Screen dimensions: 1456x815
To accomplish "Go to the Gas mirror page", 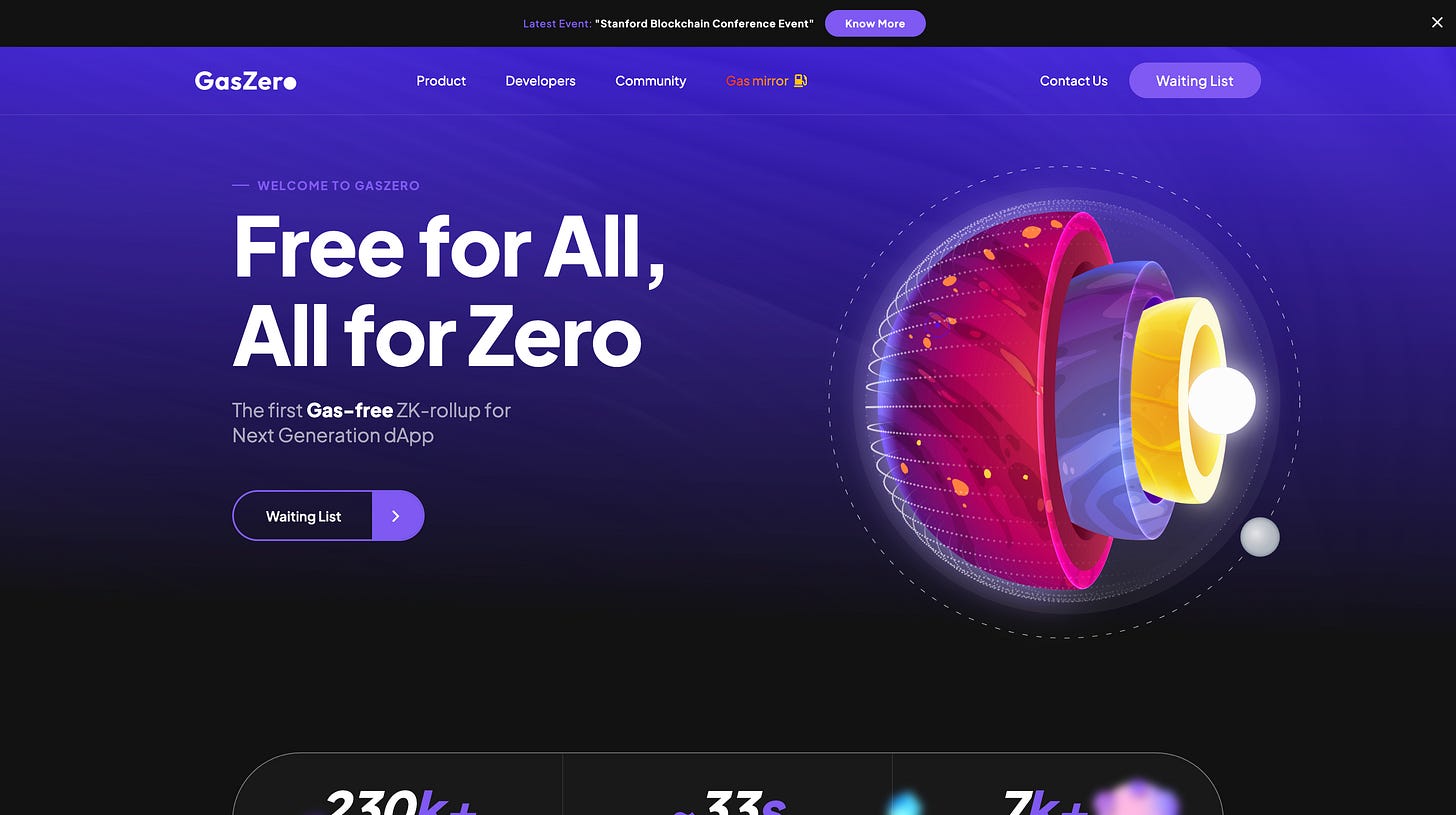I will (x=757, y=81).
